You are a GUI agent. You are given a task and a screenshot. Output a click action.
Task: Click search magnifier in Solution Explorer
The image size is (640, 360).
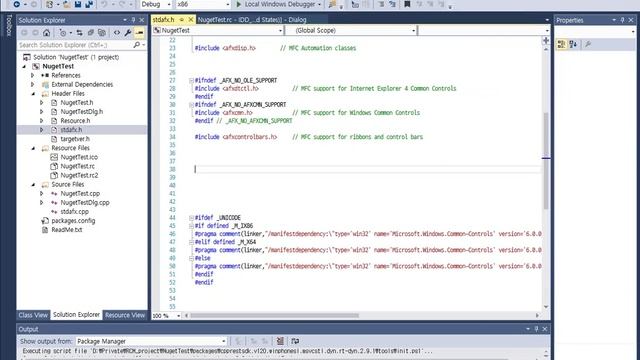tap(137, 45)
